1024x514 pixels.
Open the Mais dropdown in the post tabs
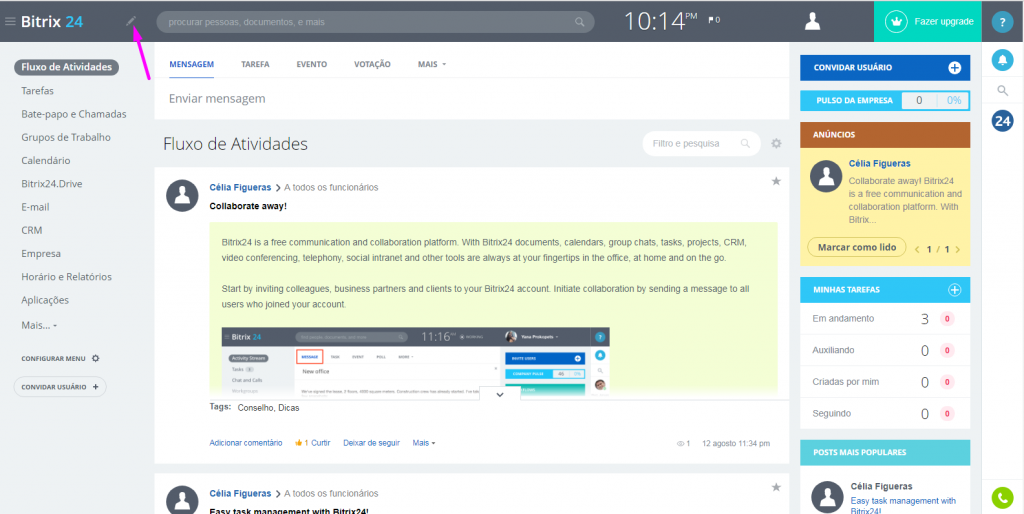[x=432, y=64]
